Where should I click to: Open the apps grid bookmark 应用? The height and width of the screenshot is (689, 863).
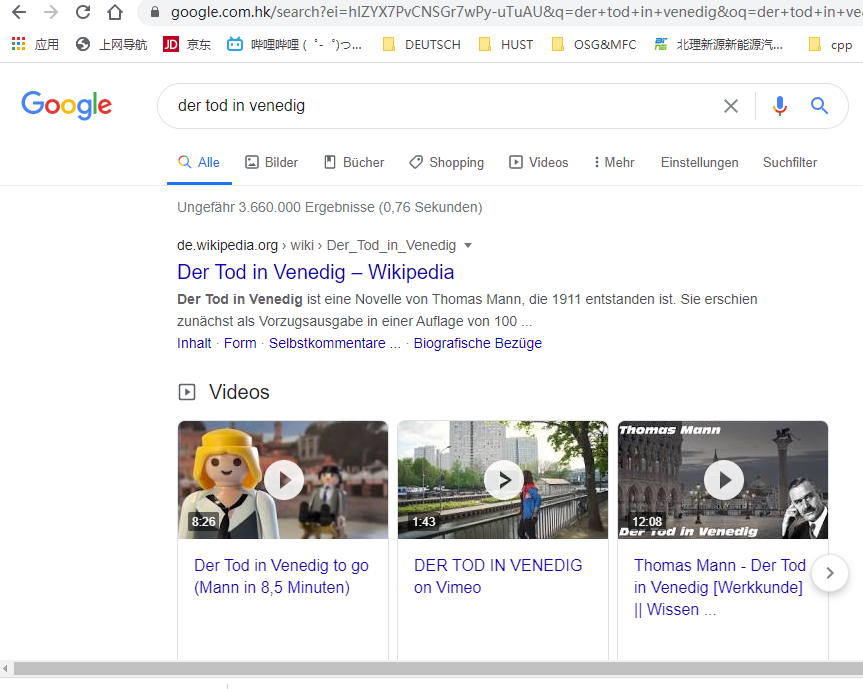pyautogui.click(x=35, y=44)
